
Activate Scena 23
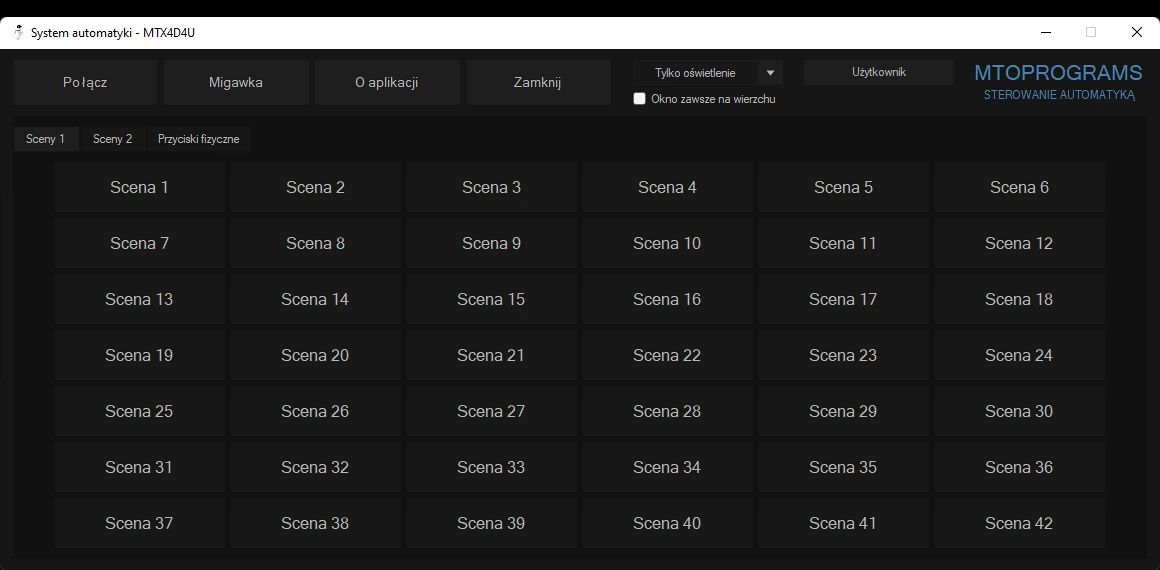(844, 355)
